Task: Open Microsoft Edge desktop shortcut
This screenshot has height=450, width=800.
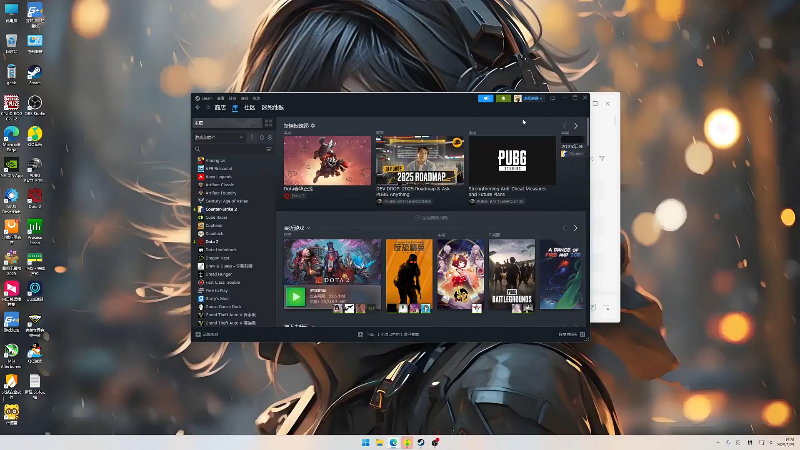Action: (11, 138)
